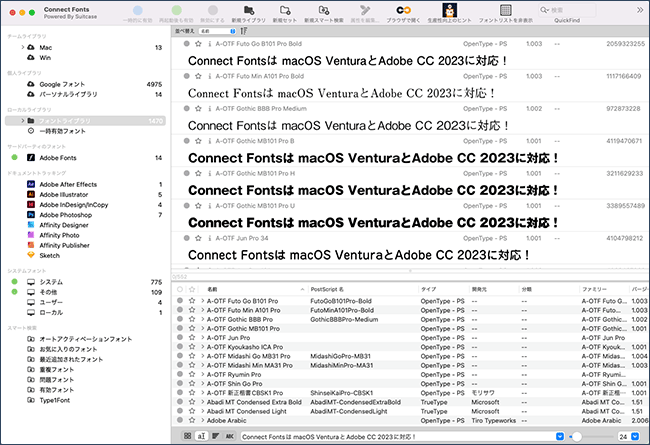Open the お気に入りのフォント smart search

68,349
